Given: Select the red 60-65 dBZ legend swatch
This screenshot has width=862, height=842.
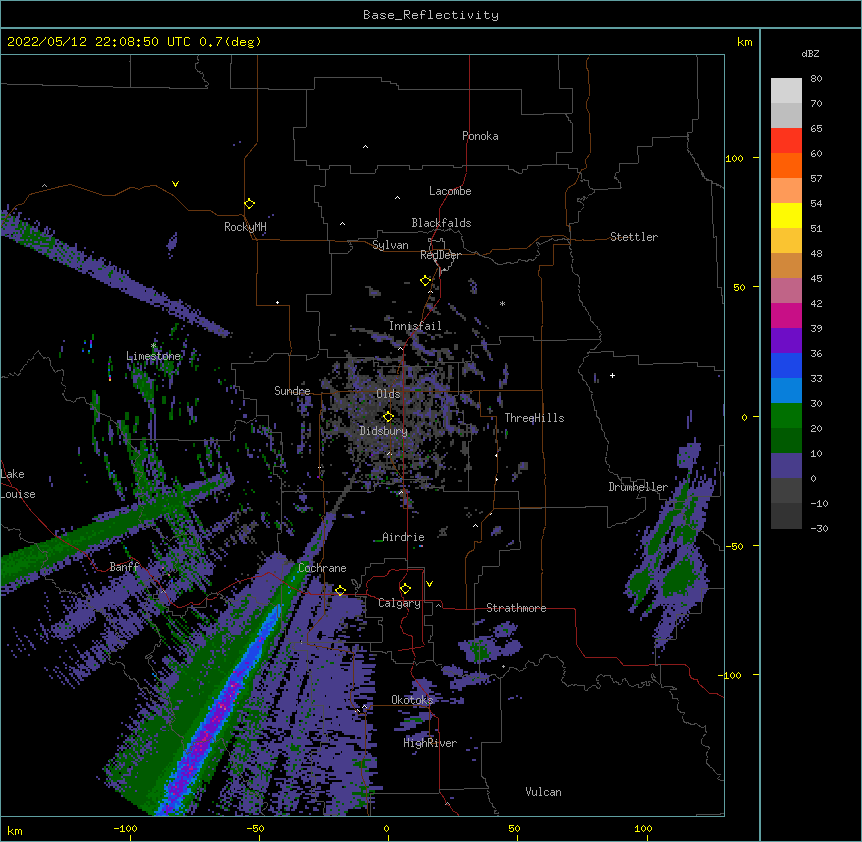Looking at the screenshot, I should coord(786,141).
